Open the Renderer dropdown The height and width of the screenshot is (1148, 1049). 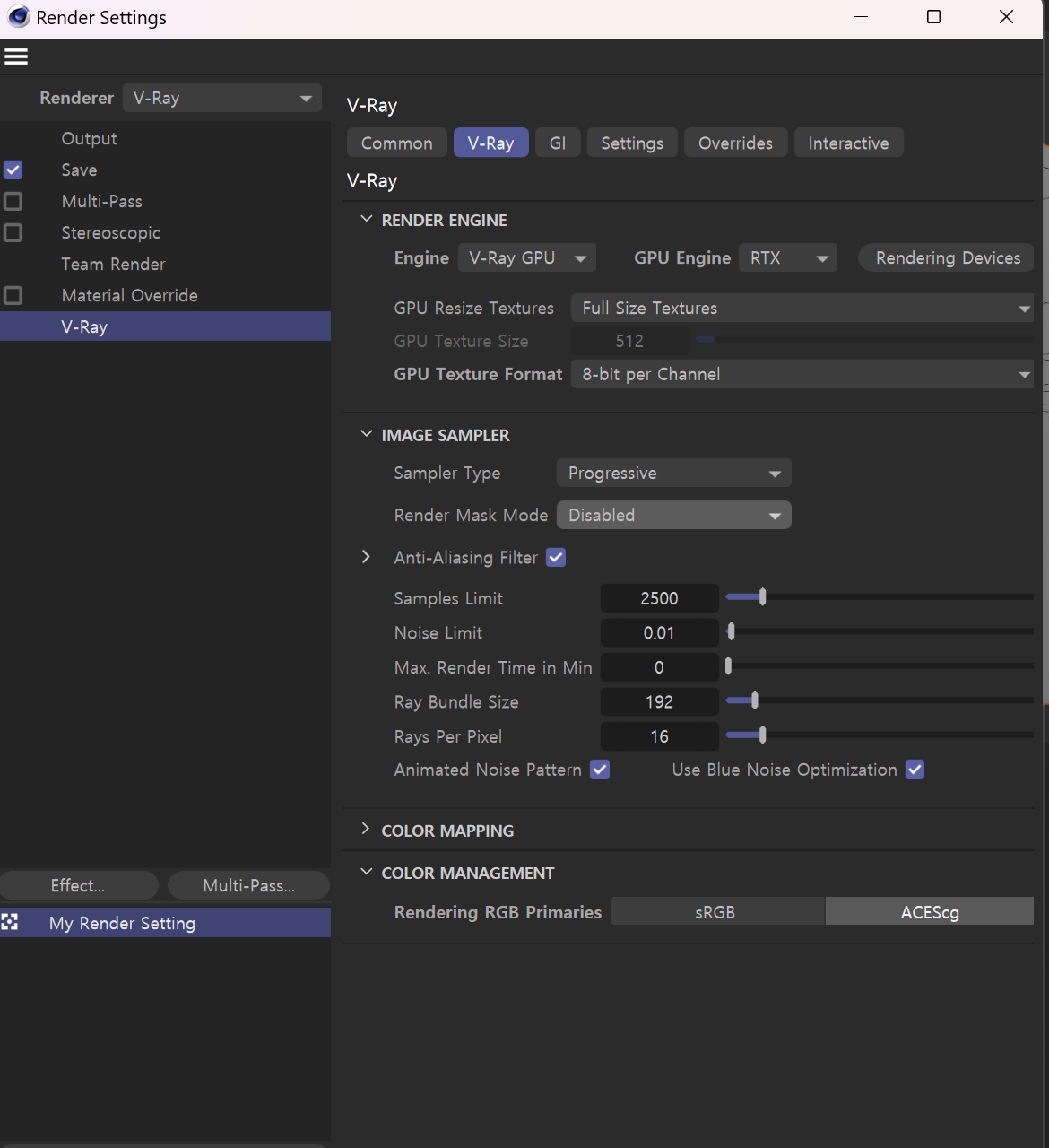click(x=221, y=98)
